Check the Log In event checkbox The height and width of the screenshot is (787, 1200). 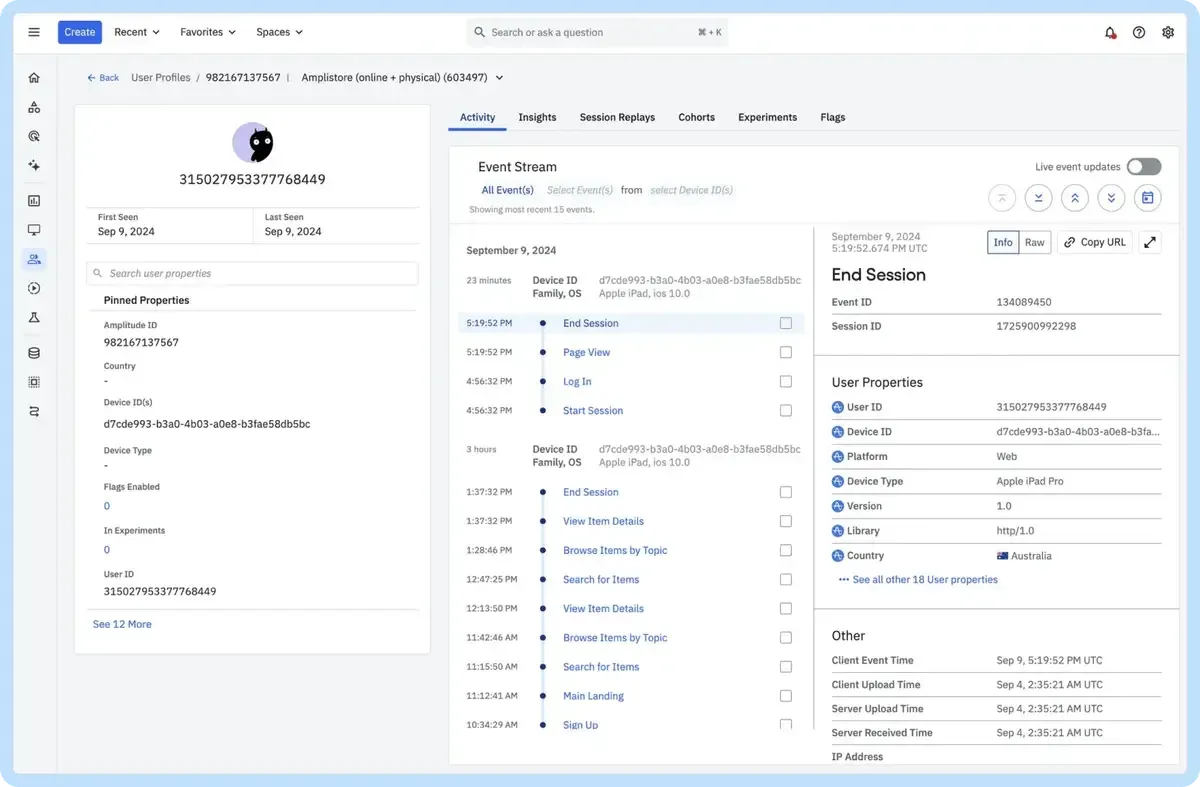(785, 381)
